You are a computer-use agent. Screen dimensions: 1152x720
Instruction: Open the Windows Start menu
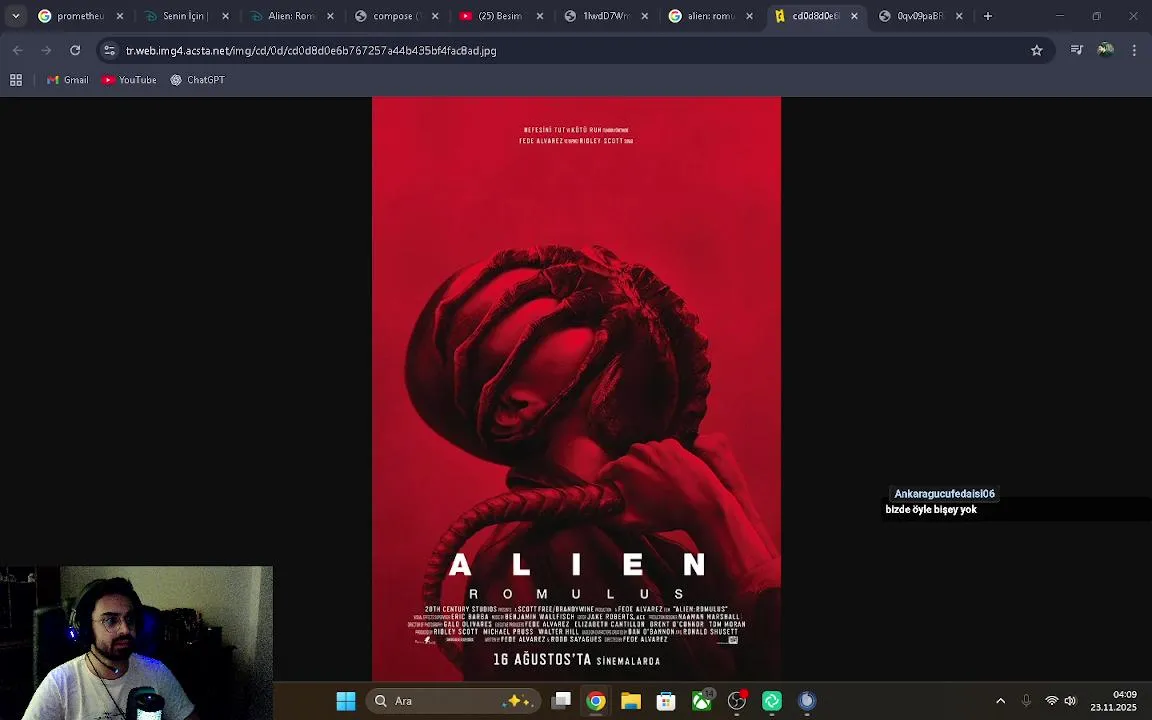click(346, 701)
